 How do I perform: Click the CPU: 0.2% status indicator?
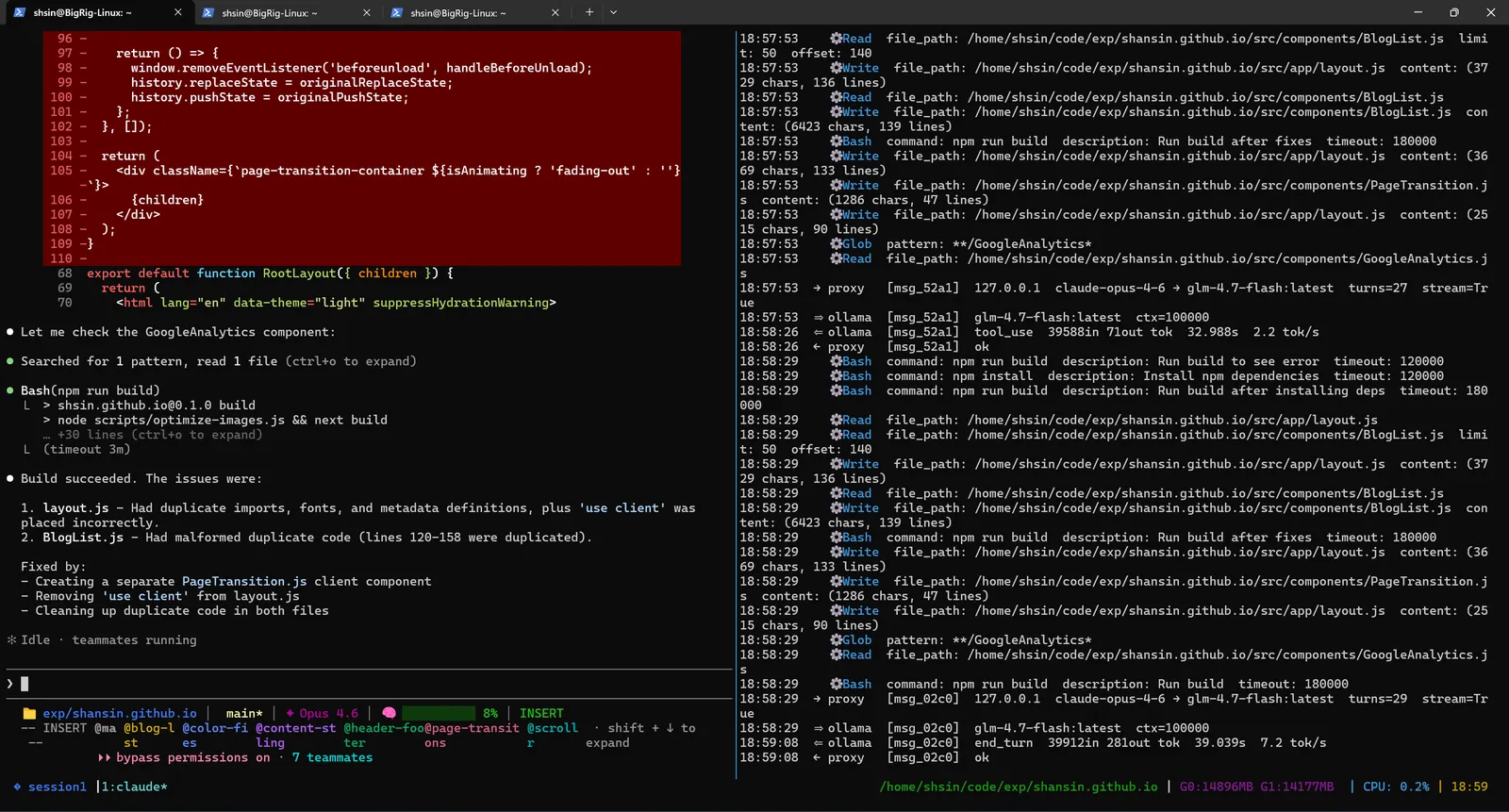[1396, 787]
